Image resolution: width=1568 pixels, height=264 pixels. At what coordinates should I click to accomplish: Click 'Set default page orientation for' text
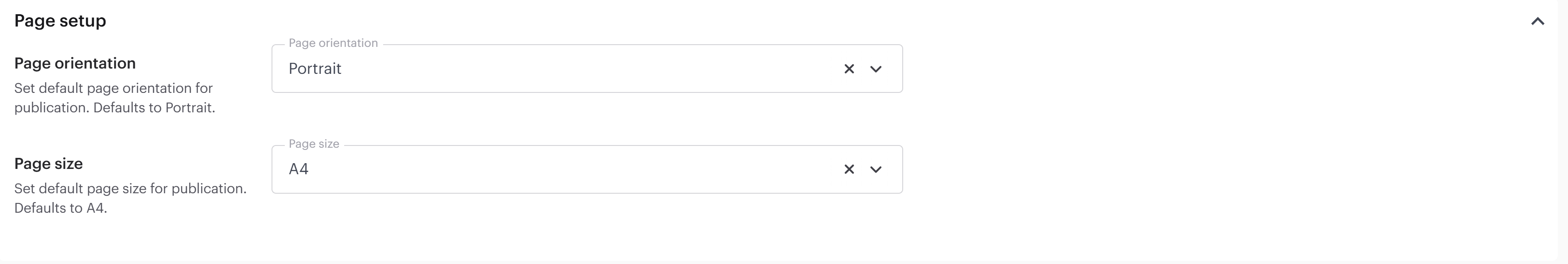pos(113,88)
